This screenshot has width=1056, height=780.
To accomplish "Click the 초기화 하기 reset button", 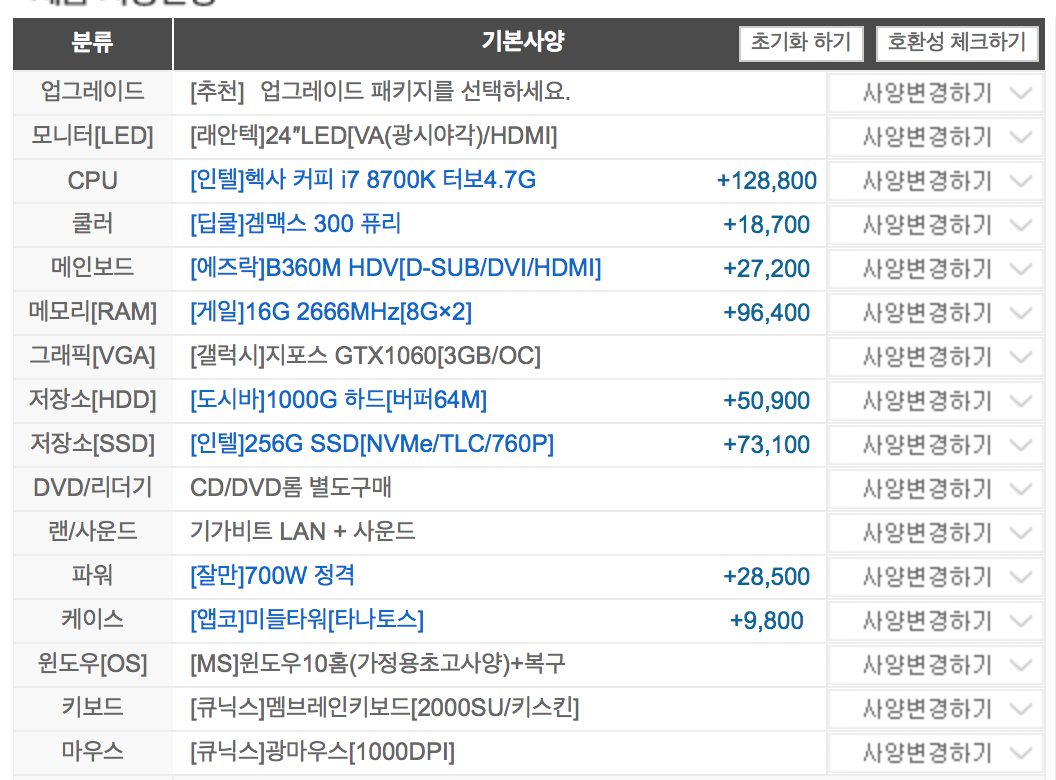I will coord(801,43).
